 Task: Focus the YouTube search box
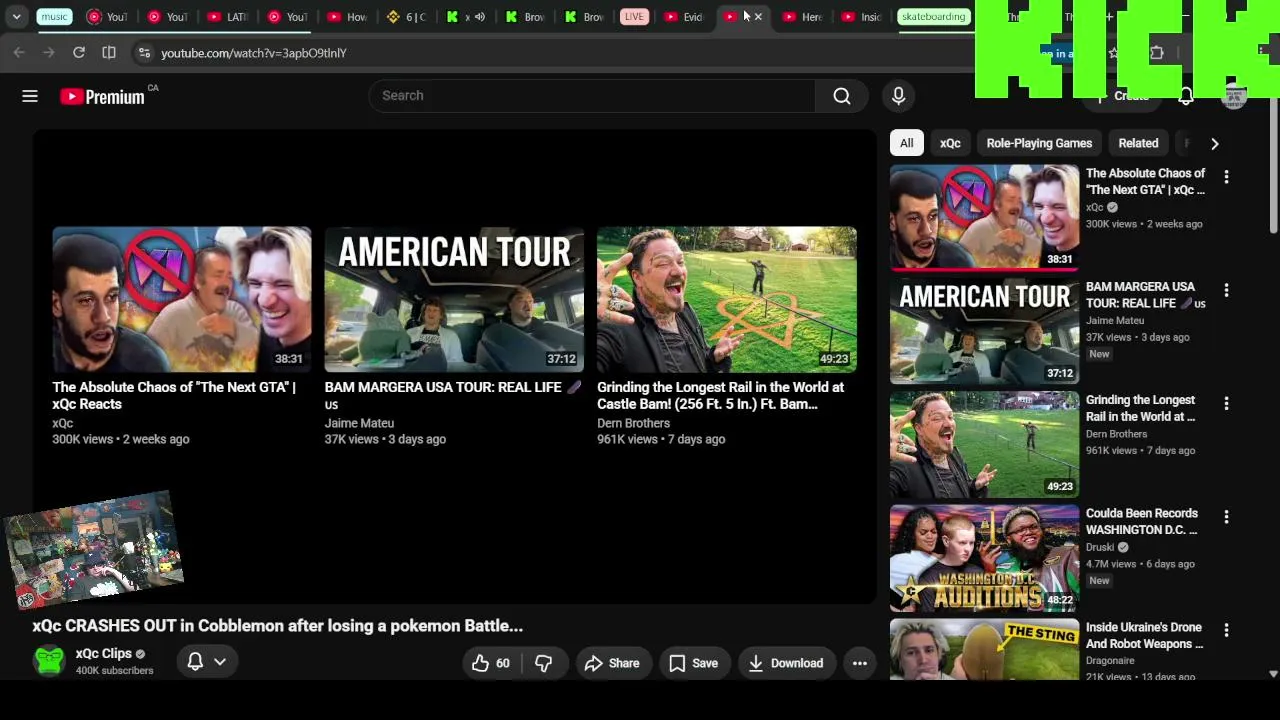click(x=592, y=96)
